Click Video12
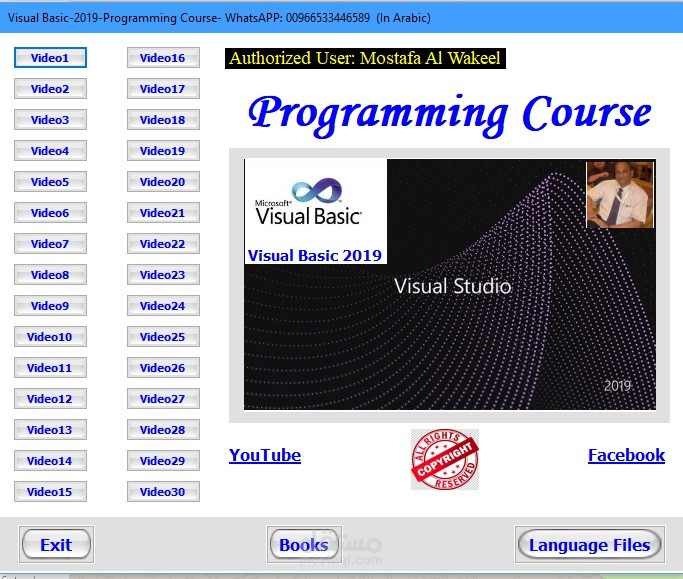683x579 pixels. click(x=50, y=399)
